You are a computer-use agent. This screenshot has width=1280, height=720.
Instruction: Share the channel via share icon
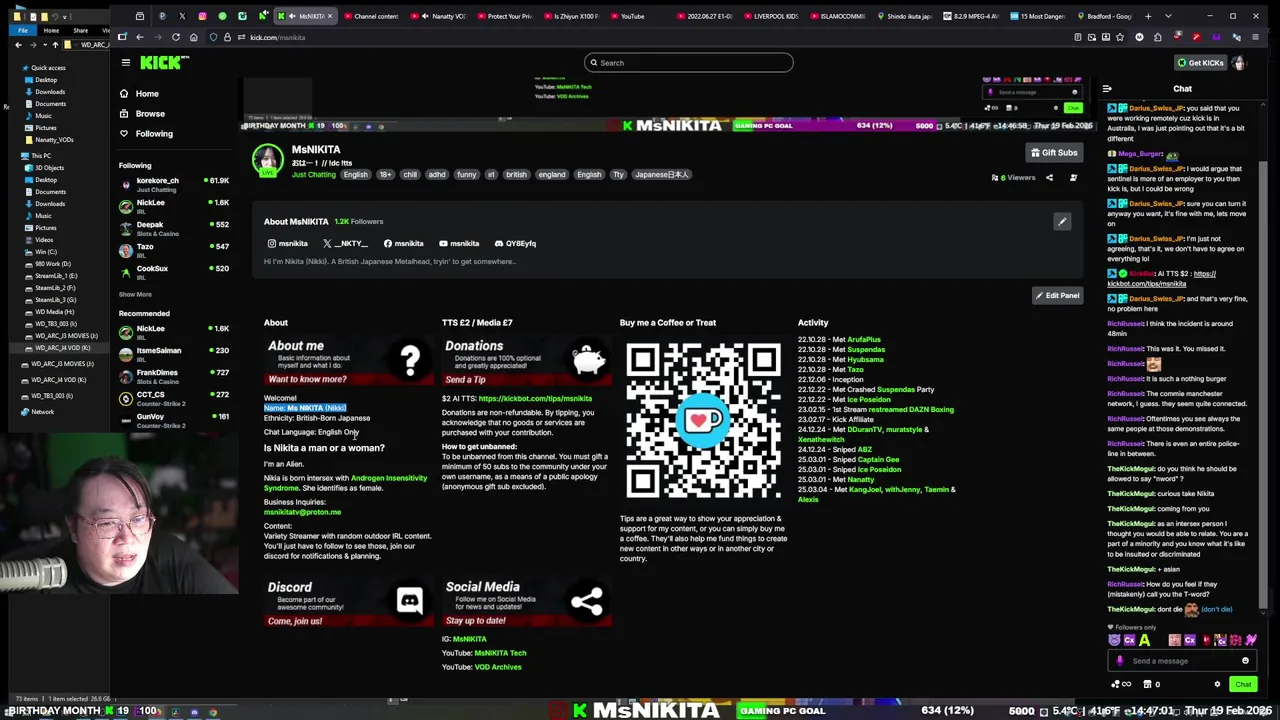coord(1049,178)
